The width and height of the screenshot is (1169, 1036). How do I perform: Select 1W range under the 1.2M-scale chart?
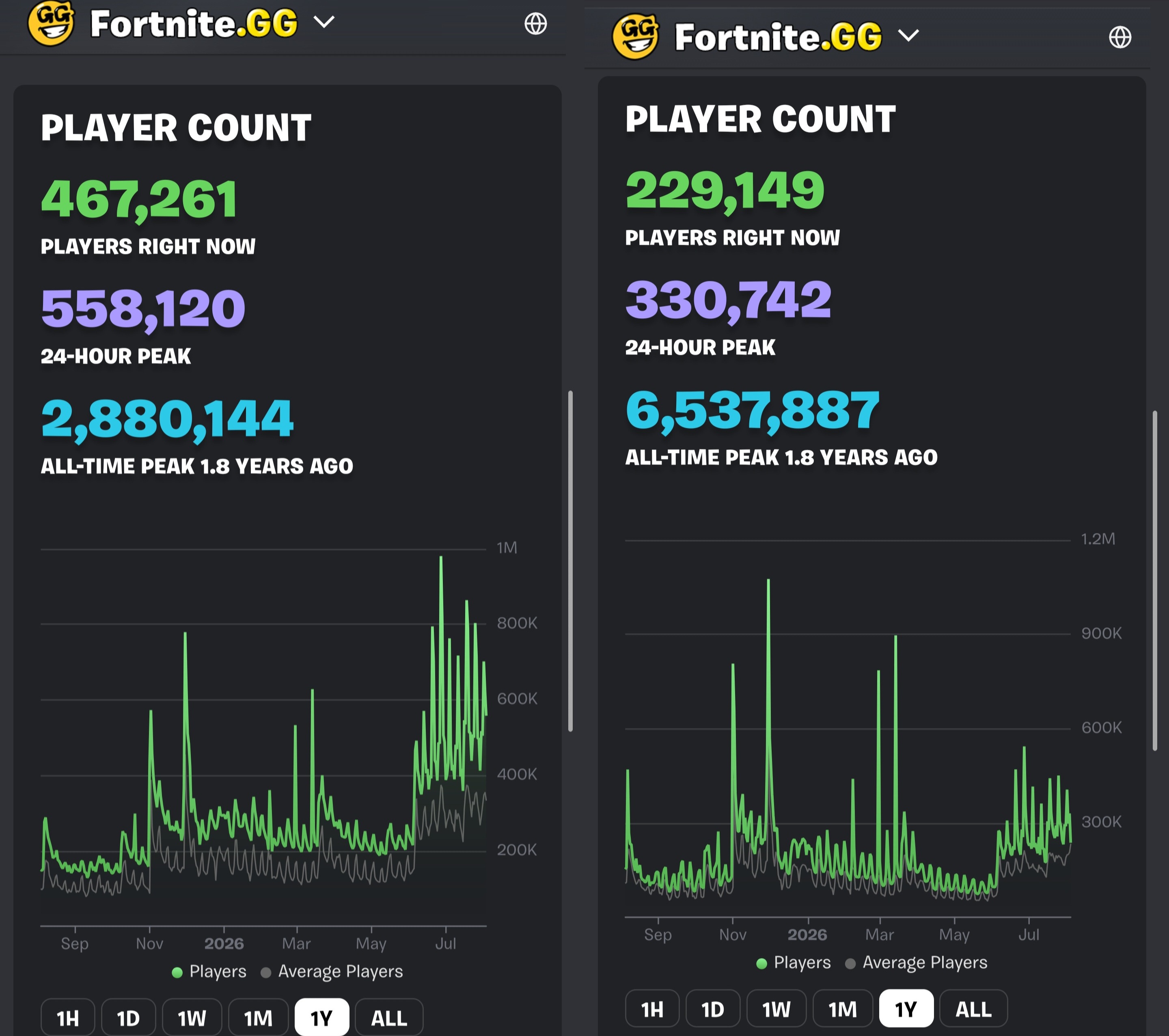tap(776, 1008)
